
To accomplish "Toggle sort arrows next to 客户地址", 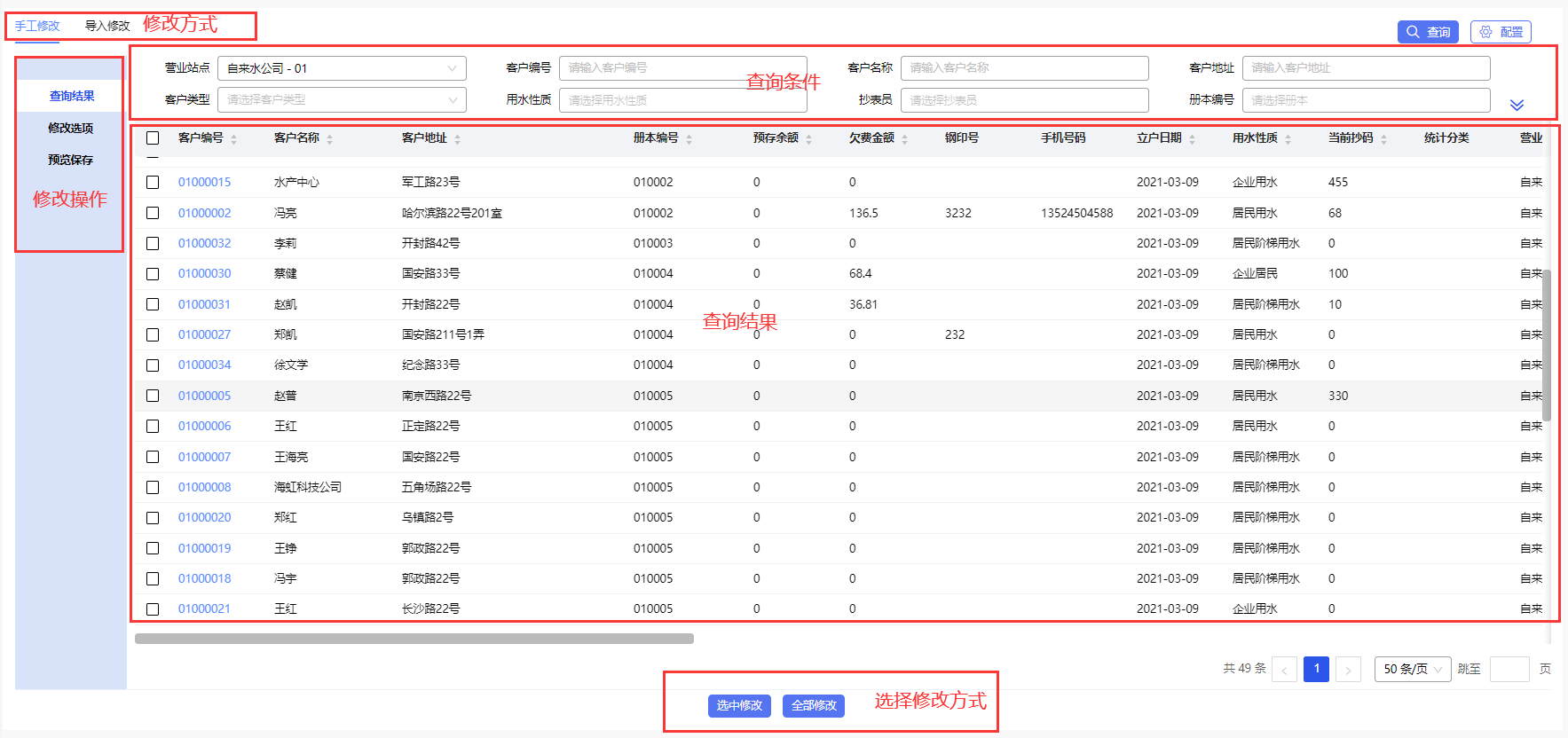I will 457,139.
